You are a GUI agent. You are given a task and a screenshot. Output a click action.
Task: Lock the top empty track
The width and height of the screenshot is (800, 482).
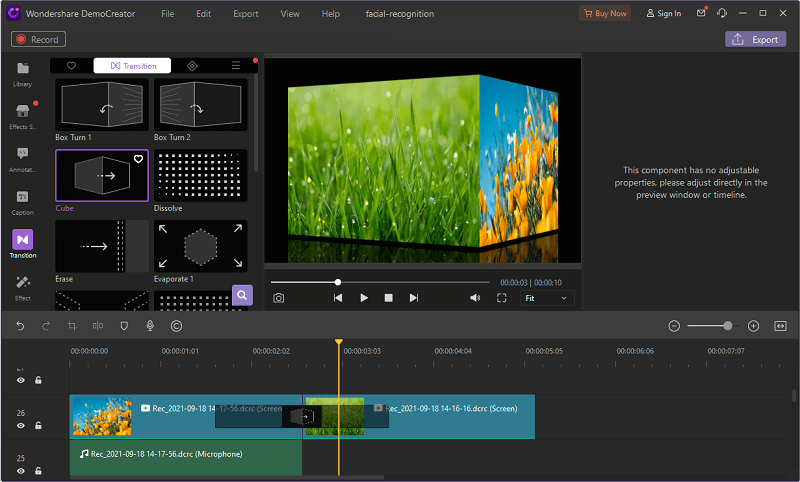click(38, 380)
